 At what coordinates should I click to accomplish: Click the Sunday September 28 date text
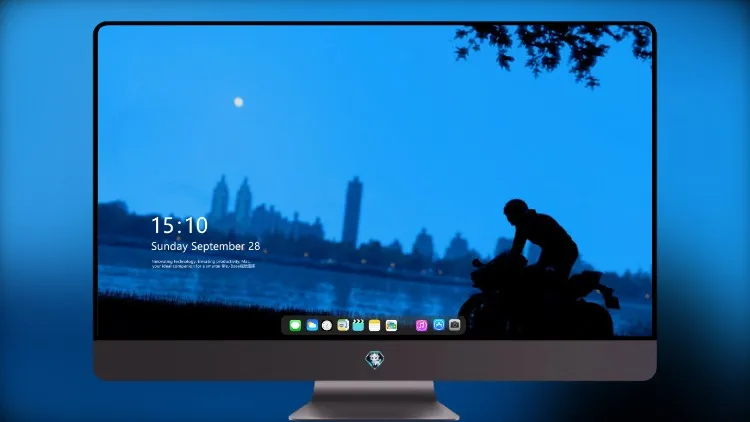click(206, 246)
